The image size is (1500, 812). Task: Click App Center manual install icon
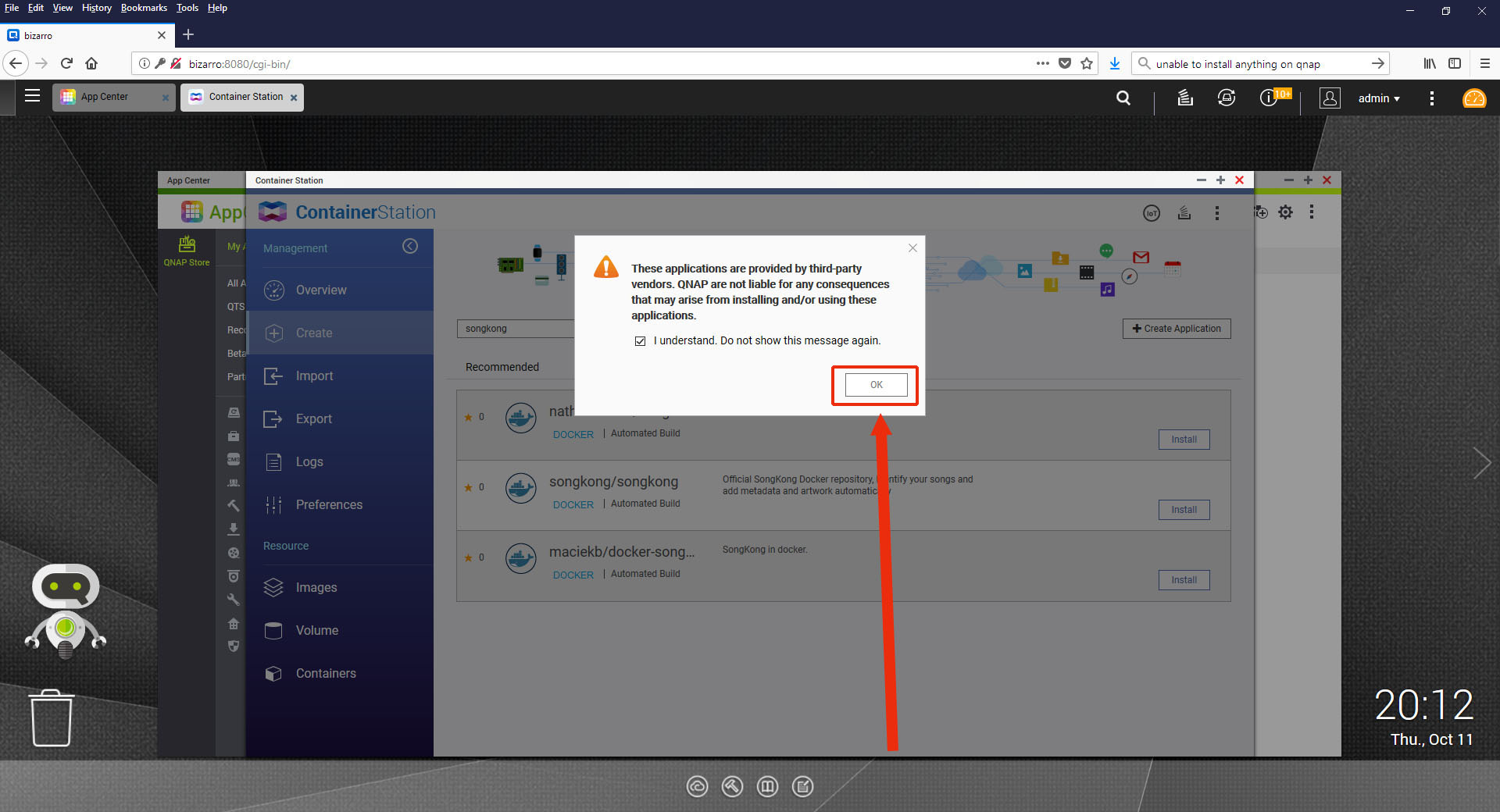click(x=1261, y=212)
